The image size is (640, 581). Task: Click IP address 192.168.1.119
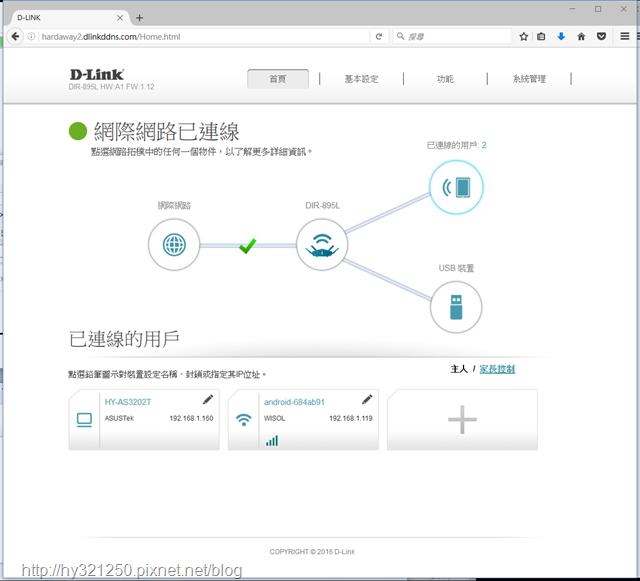tap(351, 418)
